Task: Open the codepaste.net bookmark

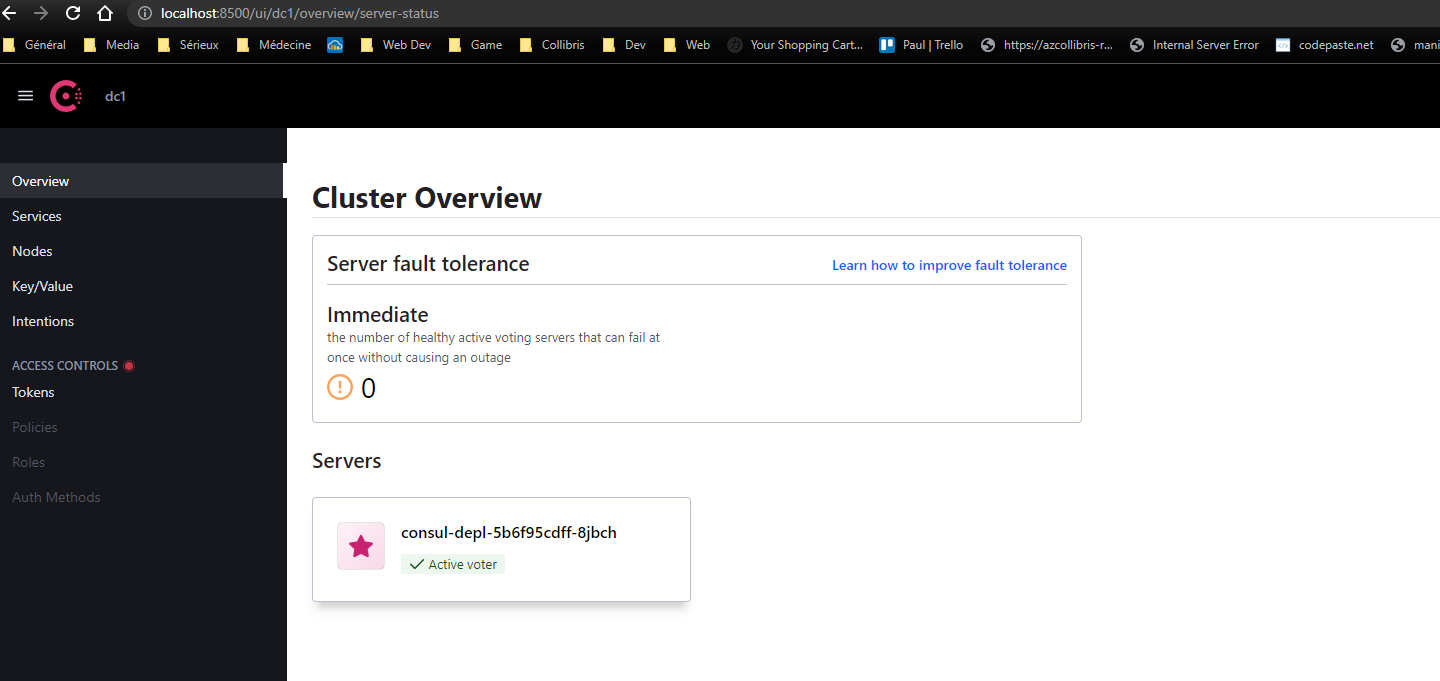Action: (x=1325, y=45)
